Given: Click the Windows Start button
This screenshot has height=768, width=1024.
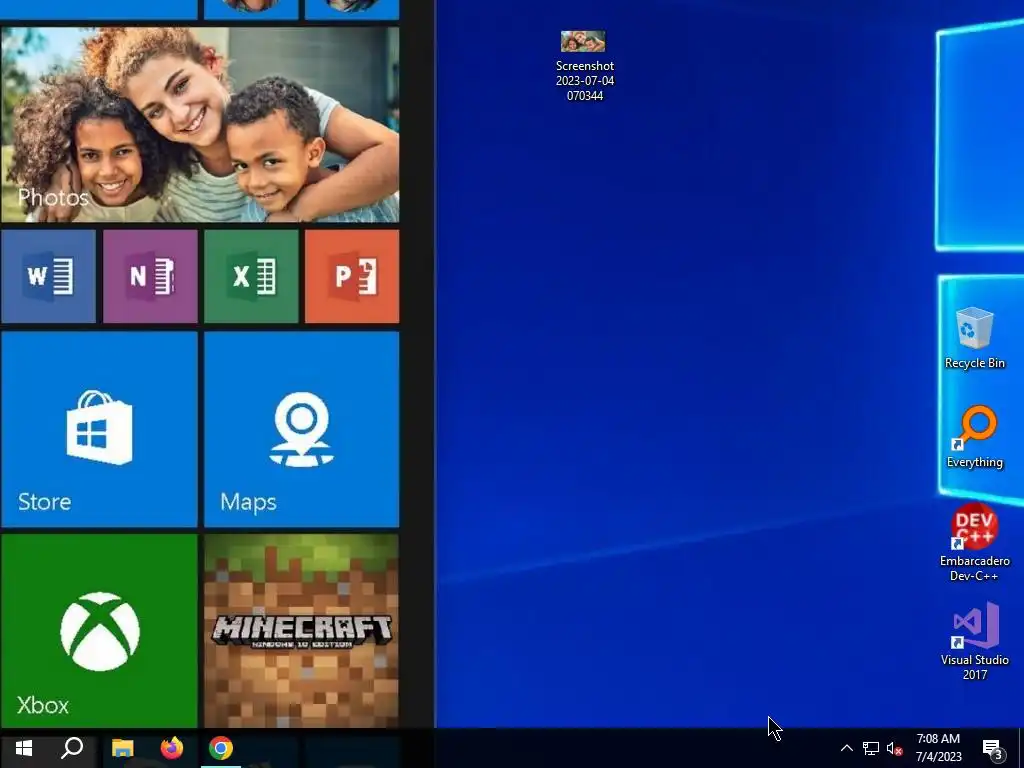Looking at the screenshot, I should pos(24,748).
